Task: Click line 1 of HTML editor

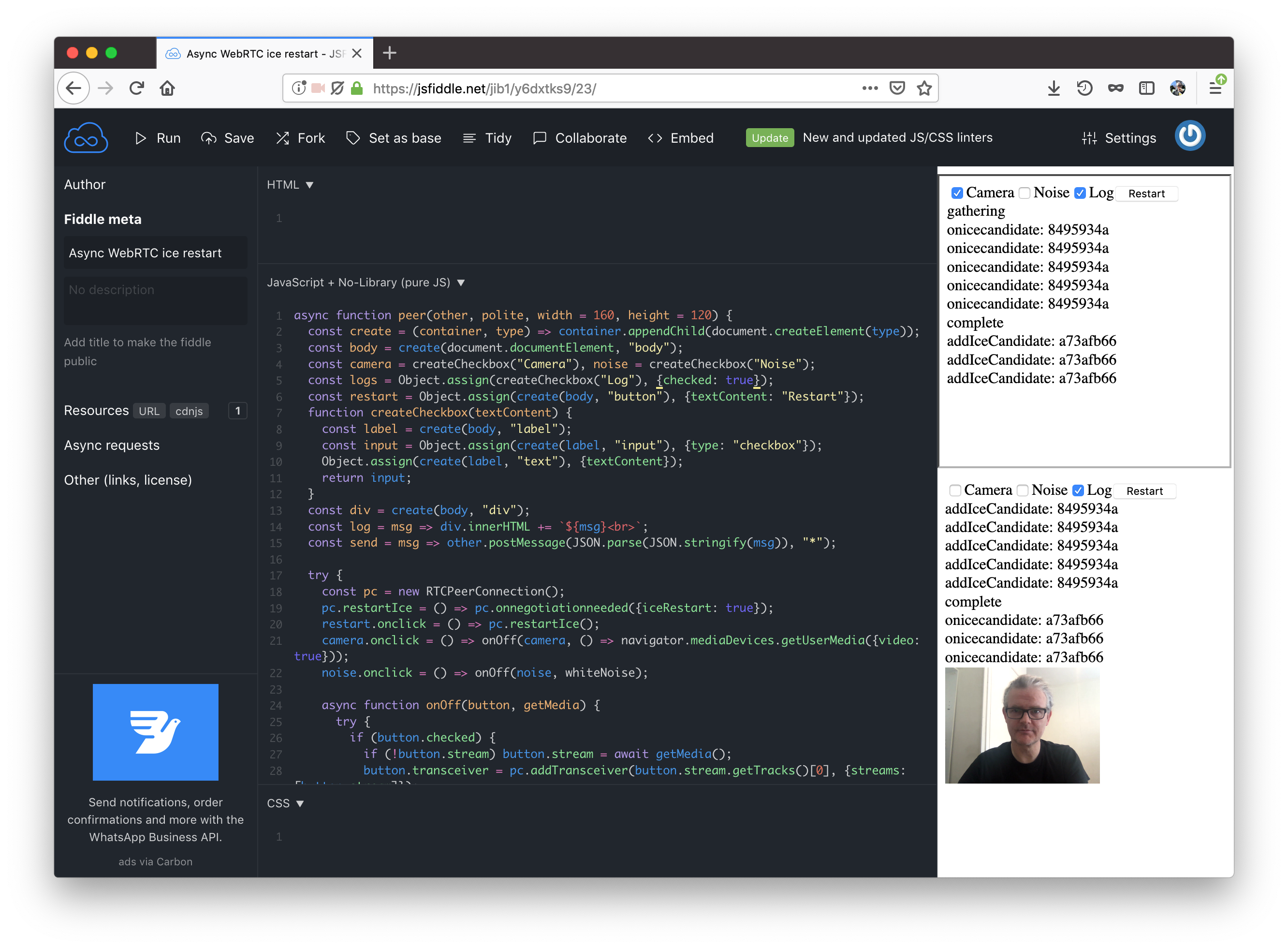Action: (x=597, y=218)
